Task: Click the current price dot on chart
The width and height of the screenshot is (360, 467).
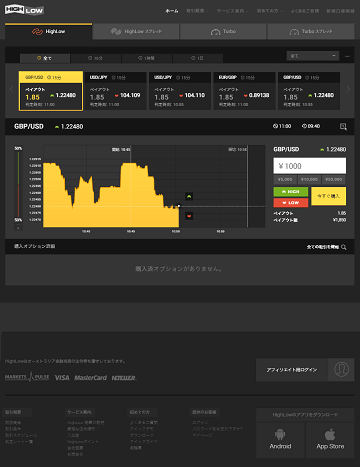Action: tap(179, 206)
